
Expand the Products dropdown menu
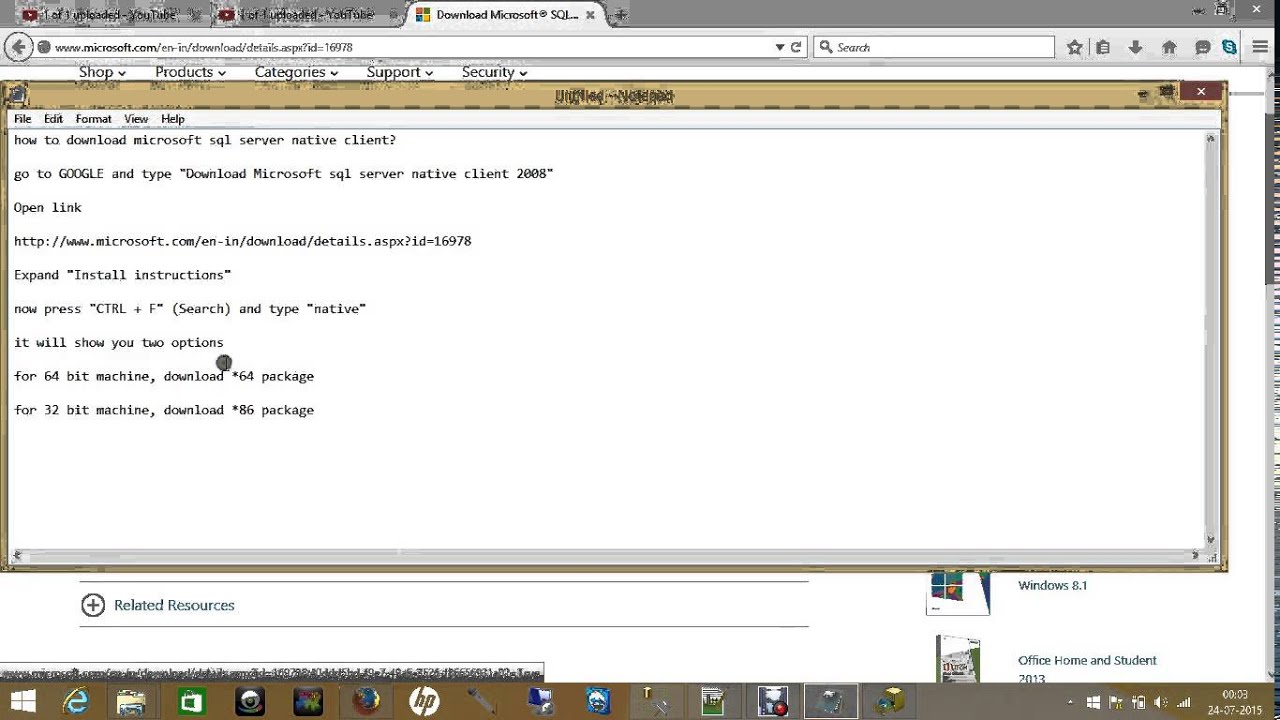[190, 72]
